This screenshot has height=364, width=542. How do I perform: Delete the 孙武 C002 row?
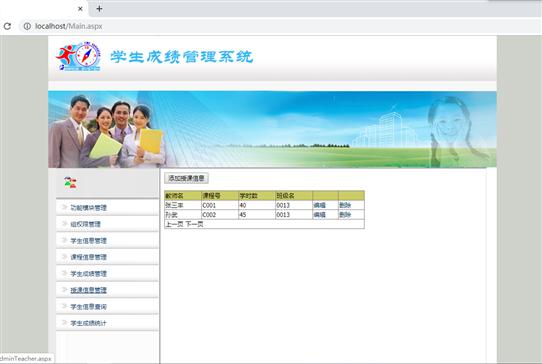[x=345, y=215]
